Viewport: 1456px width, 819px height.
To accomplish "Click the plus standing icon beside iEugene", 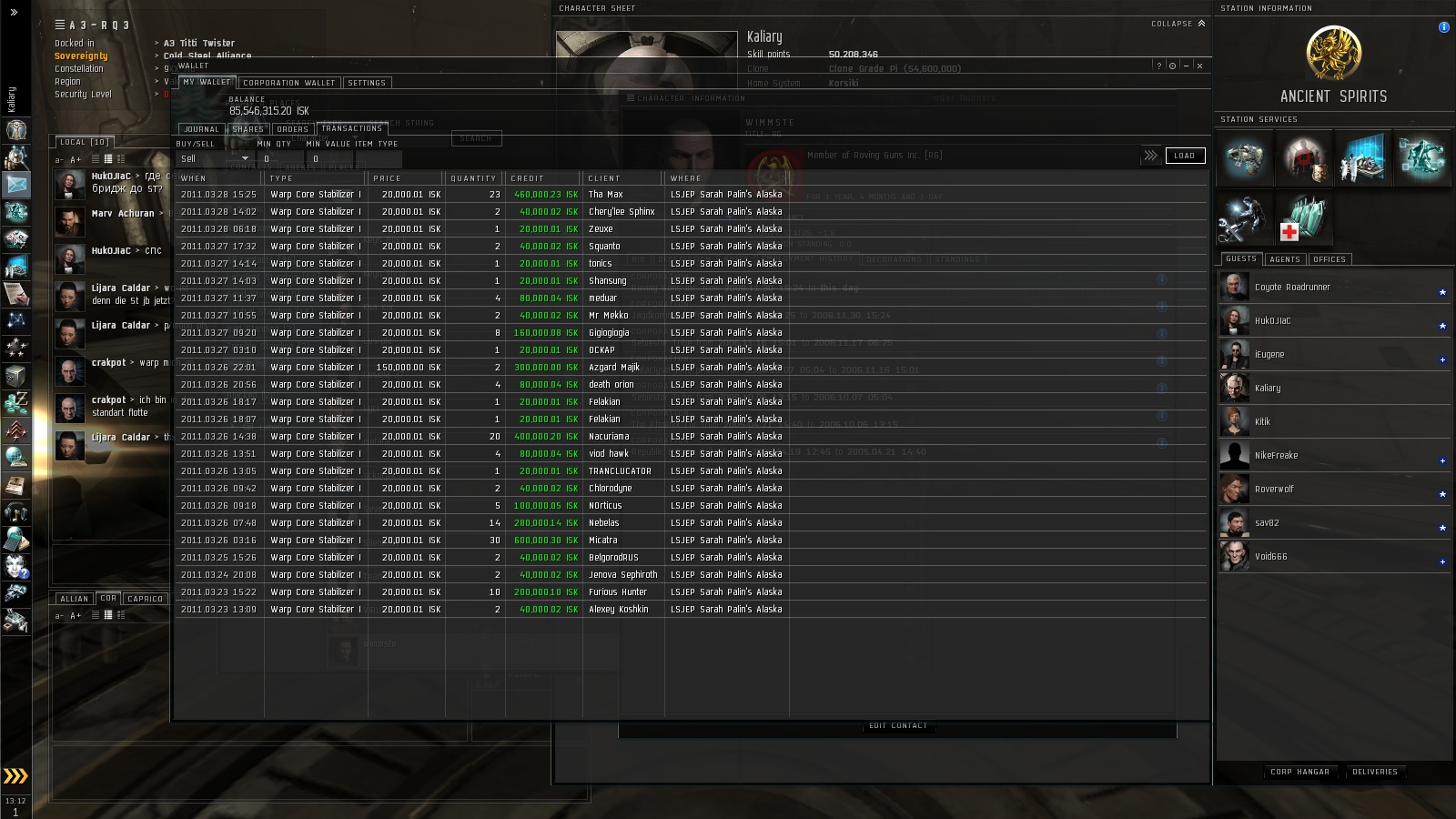I will pos(1442,359).
